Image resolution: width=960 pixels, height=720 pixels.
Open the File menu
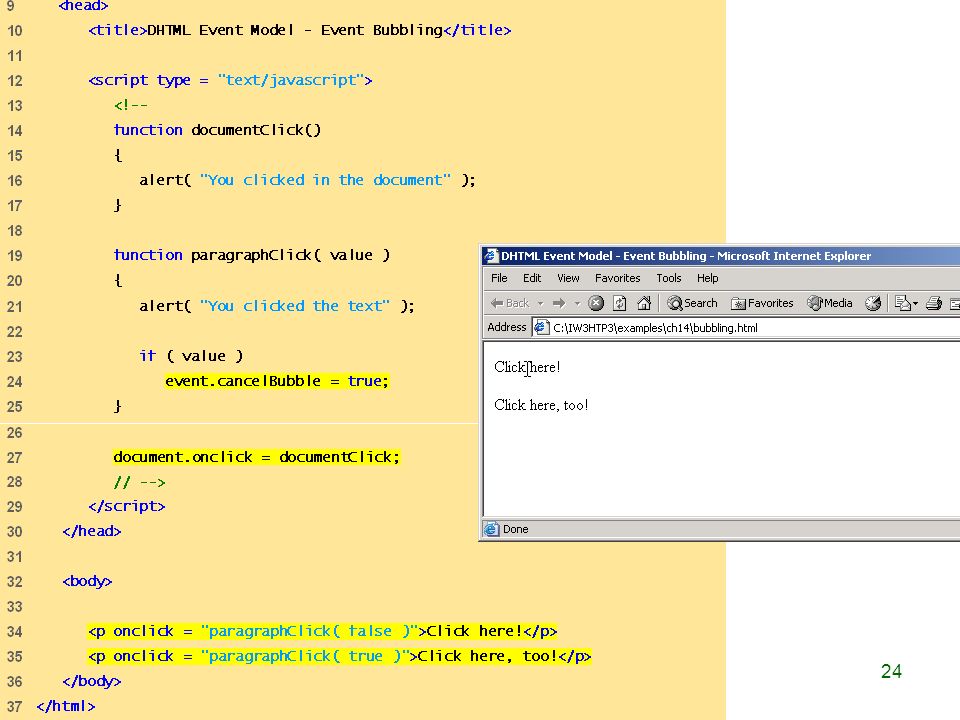pos(499,278)
